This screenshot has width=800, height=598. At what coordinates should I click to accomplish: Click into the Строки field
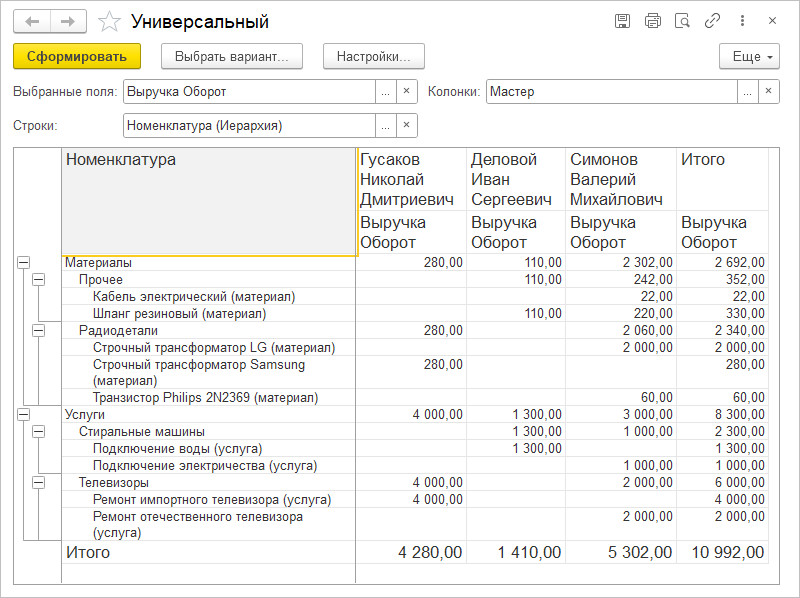249,126
